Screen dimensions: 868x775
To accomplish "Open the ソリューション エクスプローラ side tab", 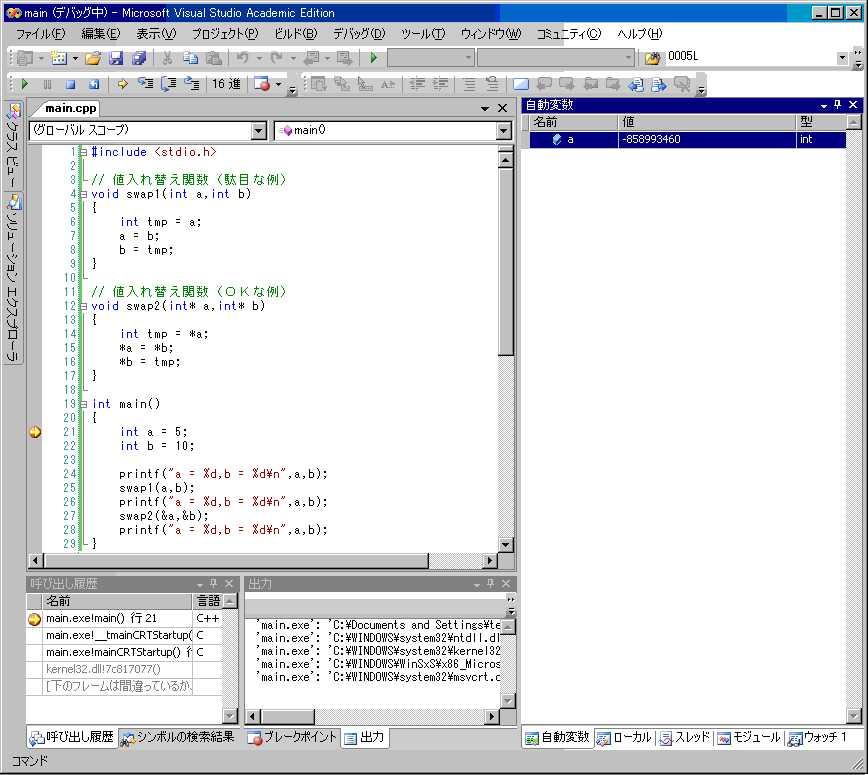I will [x=13, y=278].
